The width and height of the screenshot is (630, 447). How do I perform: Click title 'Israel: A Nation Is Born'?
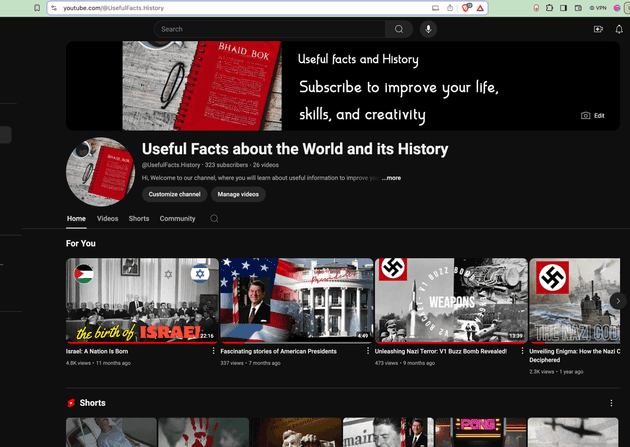97,351
